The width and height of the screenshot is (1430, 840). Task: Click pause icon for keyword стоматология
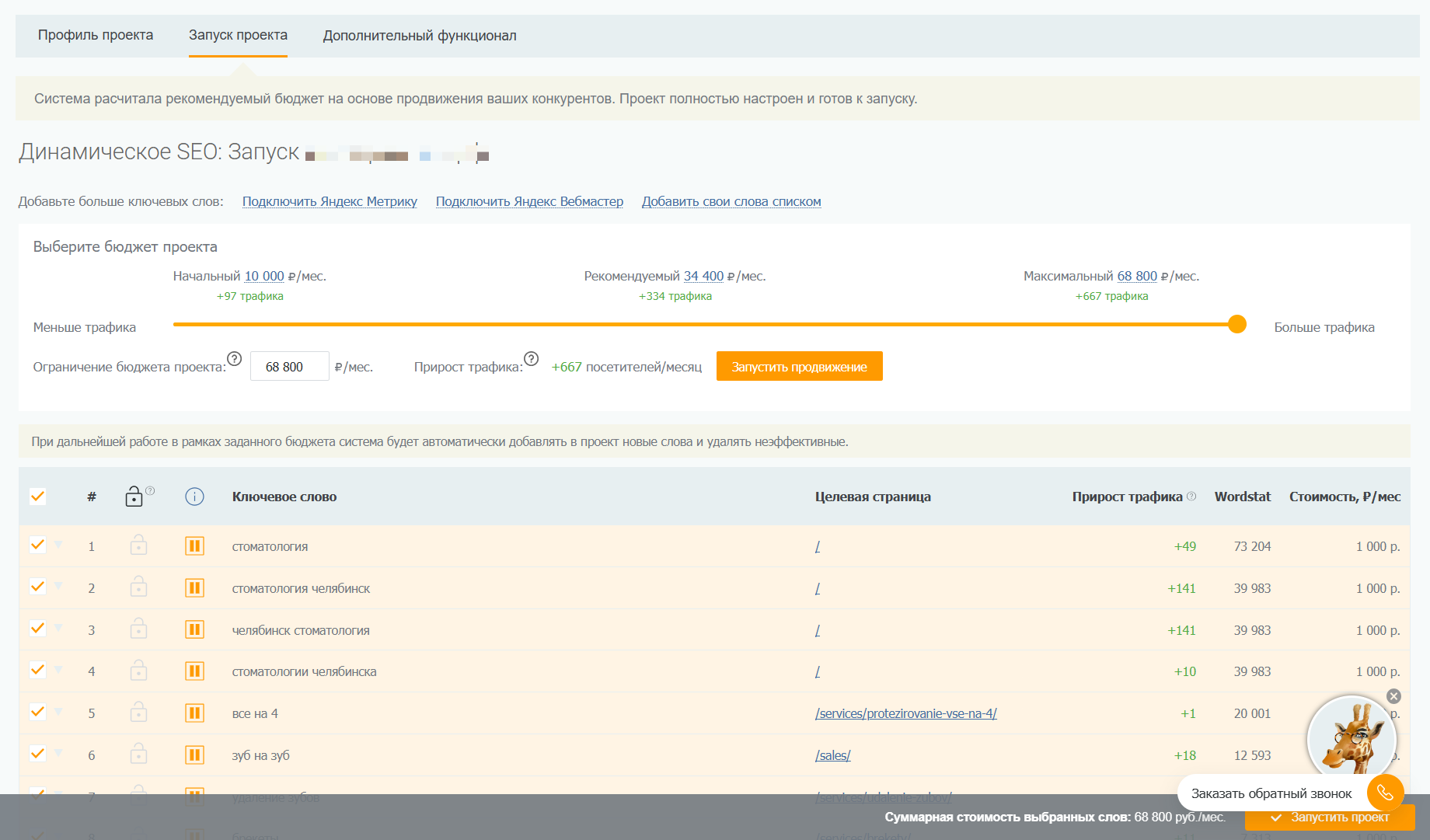194,546
